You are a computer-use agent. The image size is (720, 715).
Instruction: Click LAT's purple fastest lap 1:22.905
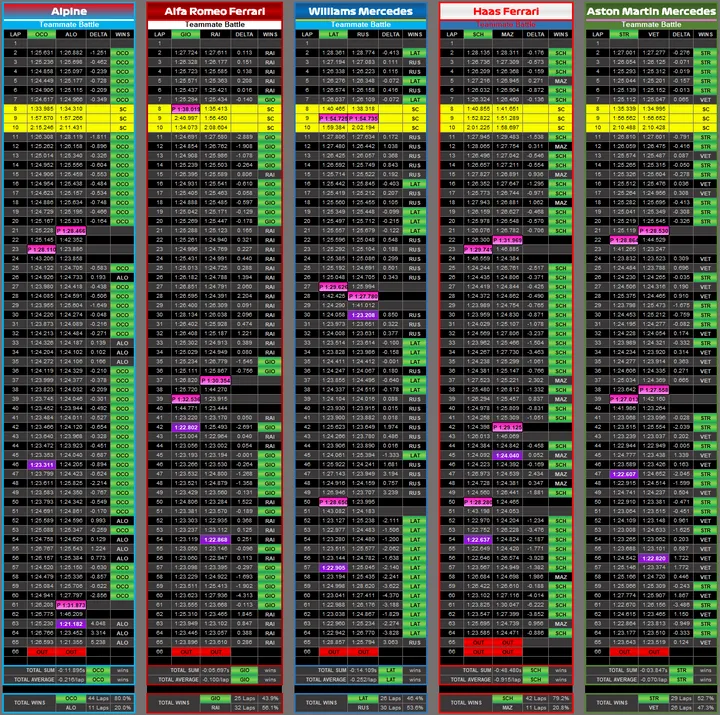(x=333, y=568)
